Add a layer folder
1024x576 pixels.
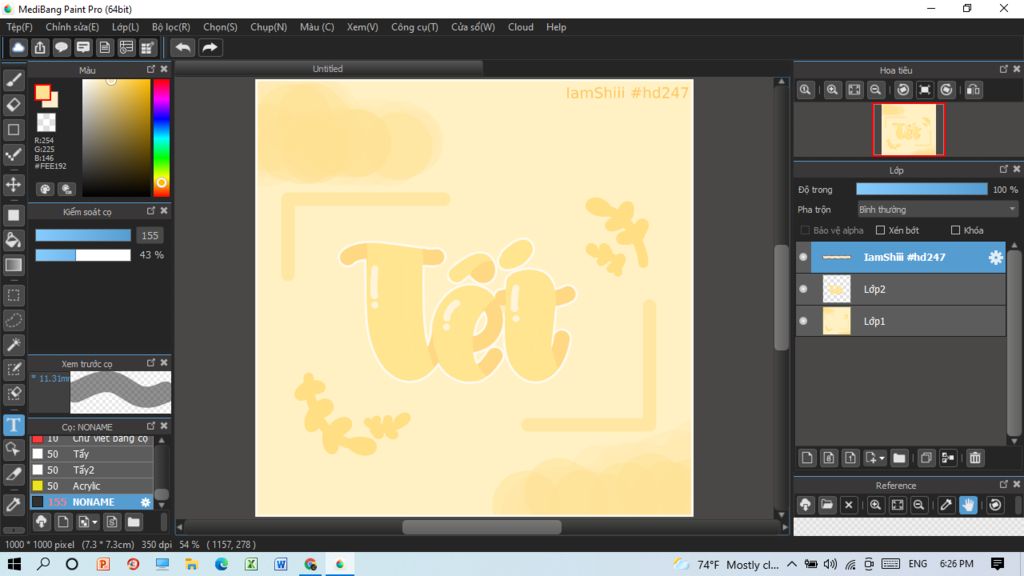pyautogui.click(x=899, y=458)
